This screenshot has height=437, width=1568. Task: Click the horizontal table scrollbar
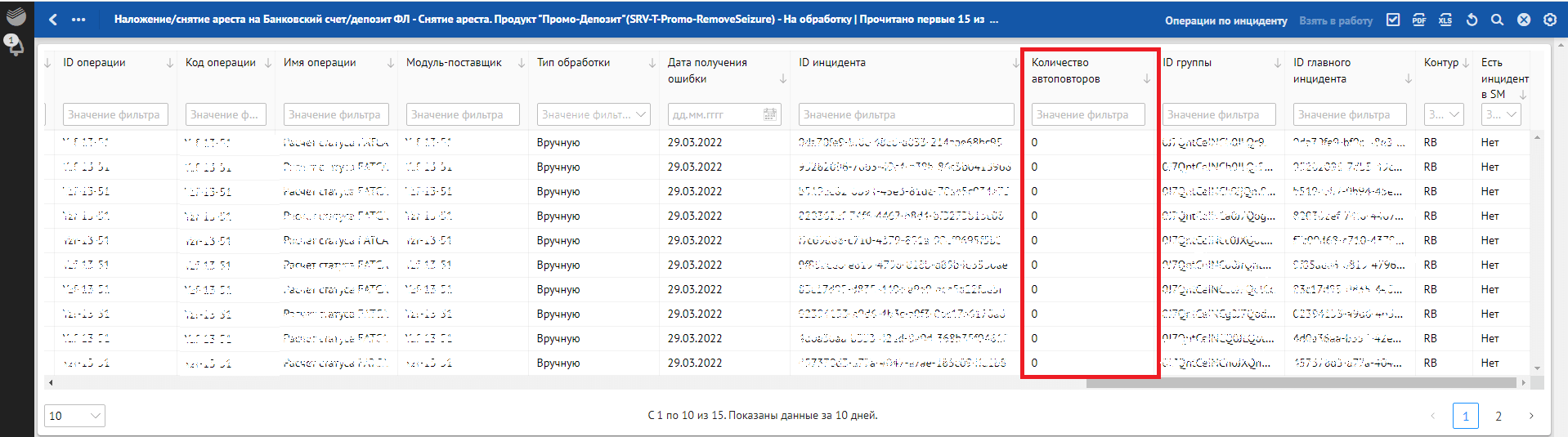tap(1301, 382)
